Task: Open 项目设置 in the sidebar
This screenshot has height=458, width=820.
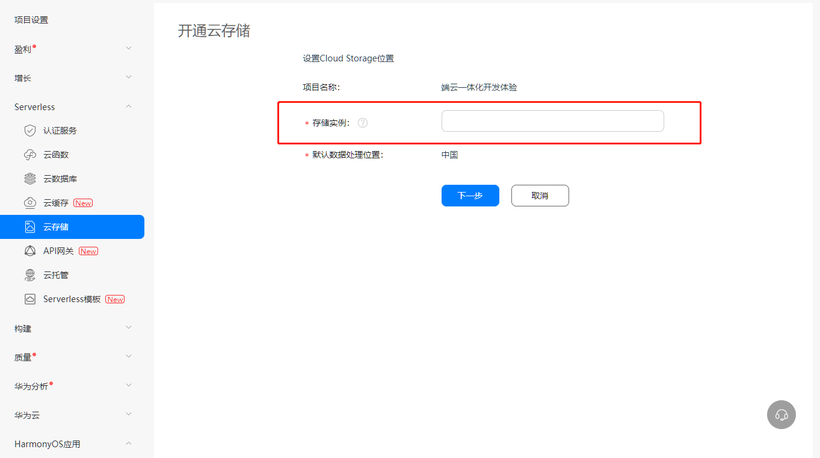Action: (x=31, y=20)
